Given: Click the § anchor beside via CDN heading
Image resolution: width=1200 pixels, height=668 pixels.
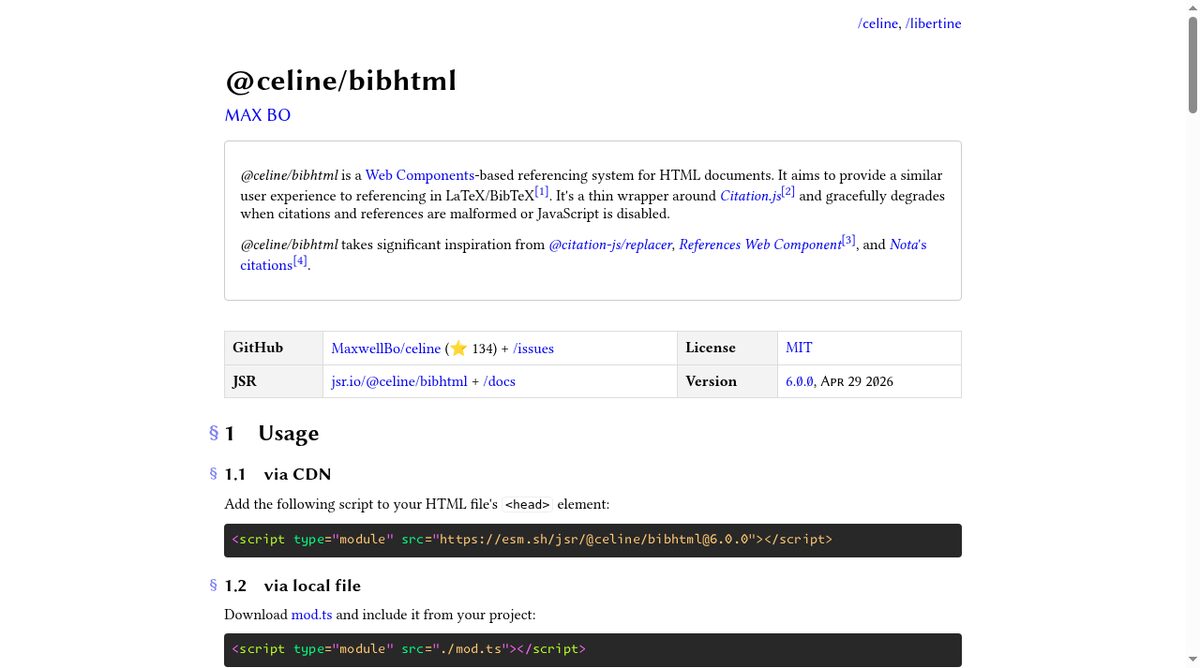Looking at the screenshot, I should pos(213,474).
